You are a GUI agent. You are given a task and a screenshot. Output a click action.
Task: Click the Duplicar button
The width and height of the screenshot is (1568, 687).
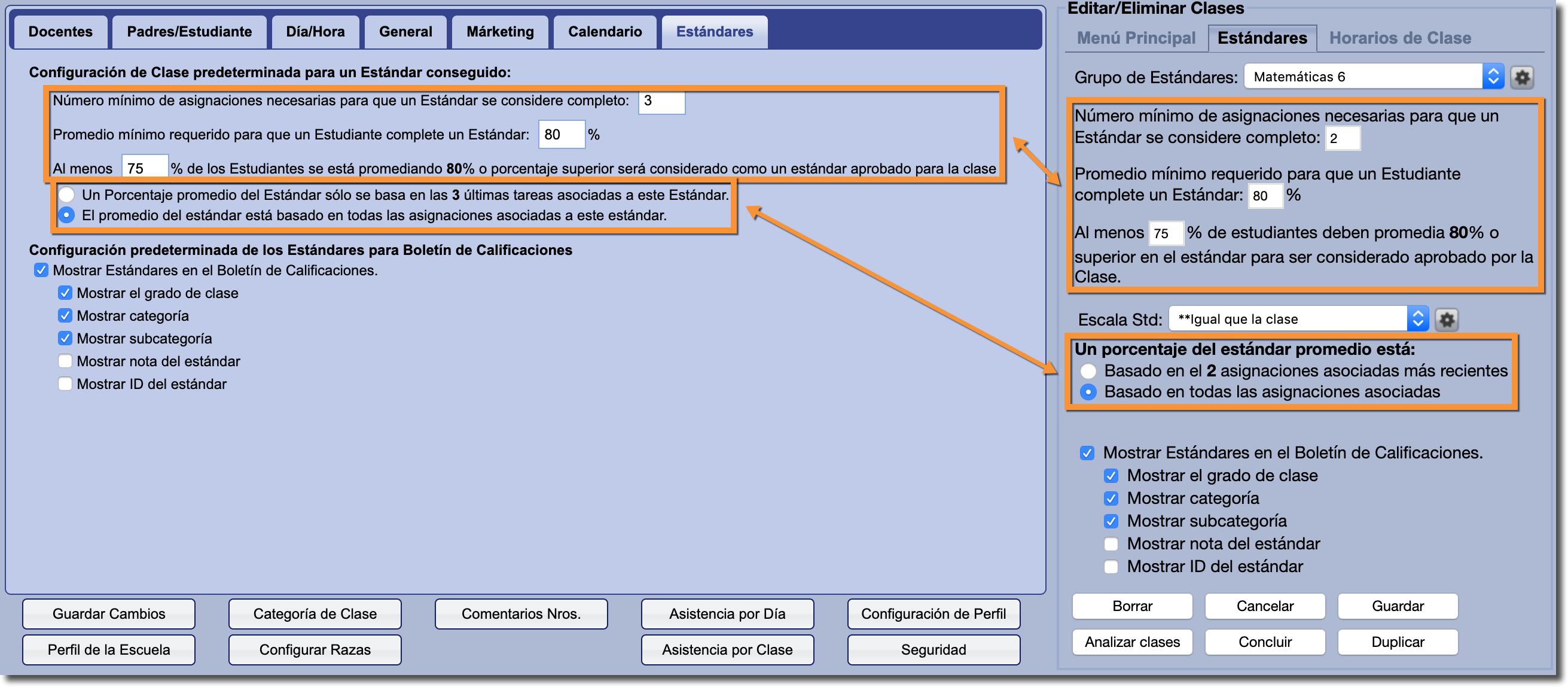click(x=1397, y=642)
